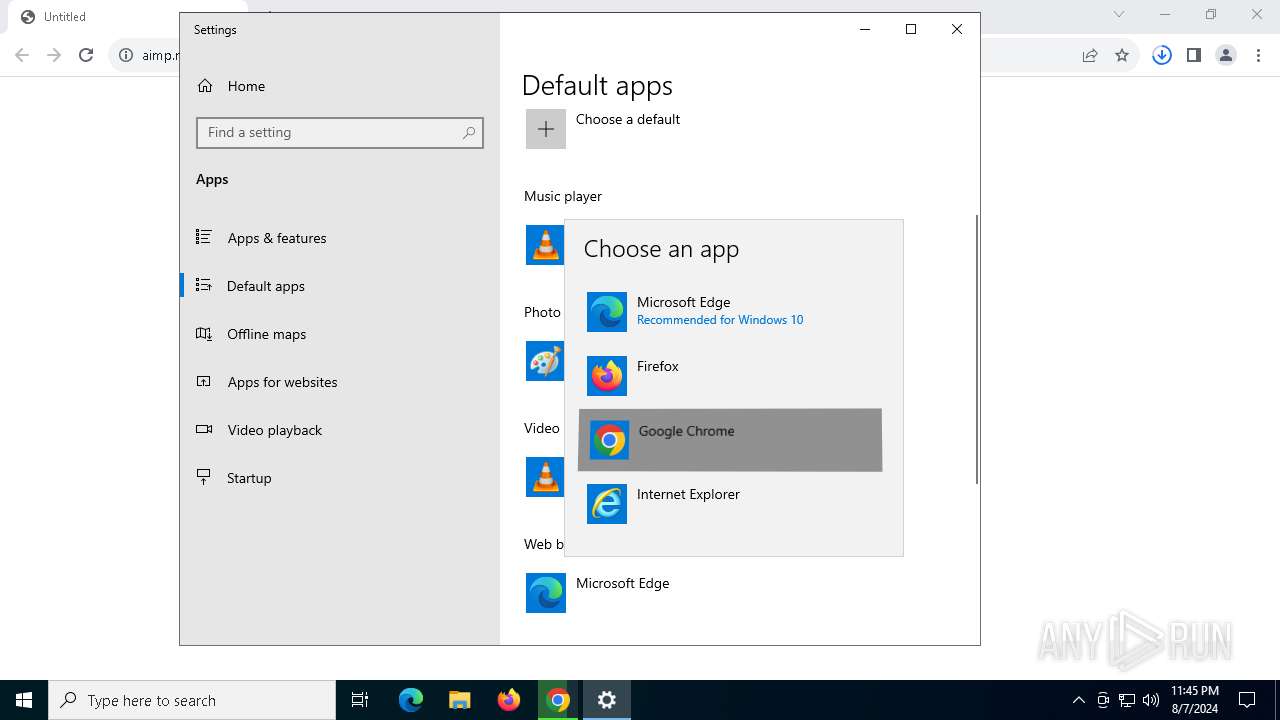Open the volume control in tray

point(1151,700)
